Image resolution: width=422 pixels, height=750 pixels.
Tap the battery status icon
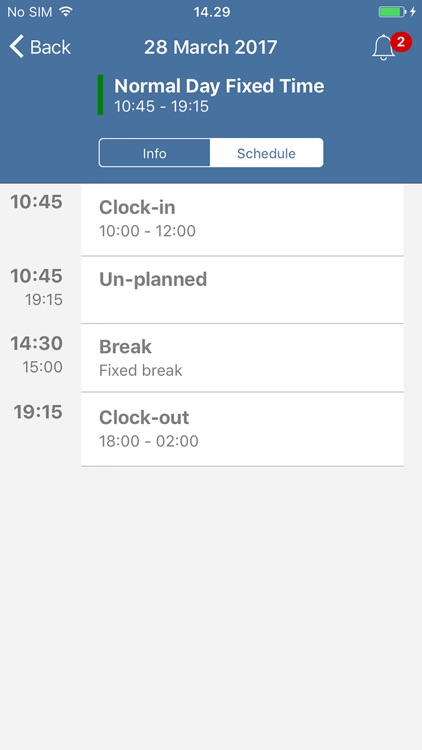[x=392, y=11]
